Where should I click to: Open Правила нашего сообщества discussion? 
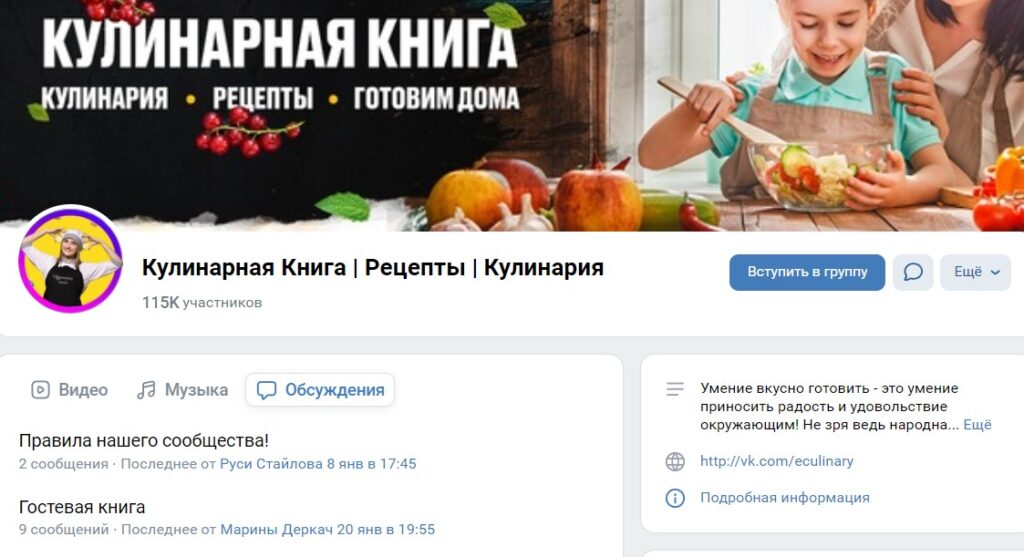coord(144,441)
